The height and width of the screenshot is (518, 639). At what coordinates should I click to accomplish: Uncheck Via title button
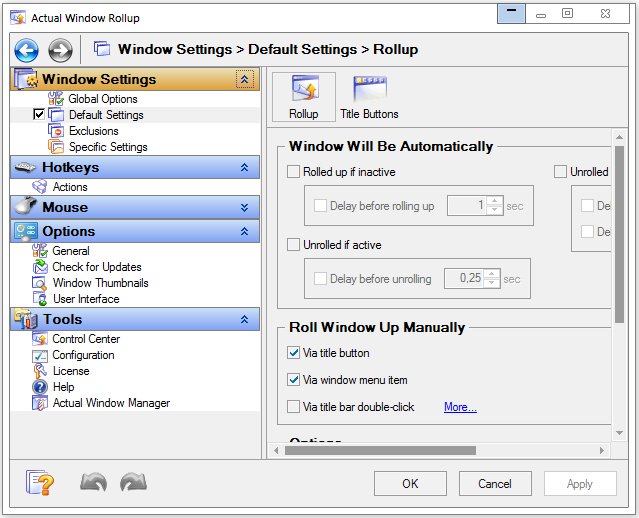pyautogui.click(x=293, y=353)
